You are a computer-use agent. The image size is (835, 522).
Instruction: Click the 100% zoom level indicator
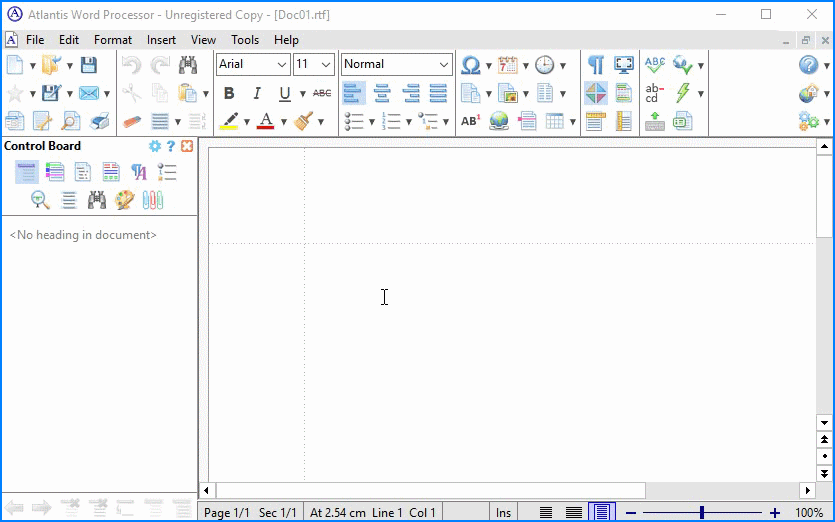pos(809,513)
